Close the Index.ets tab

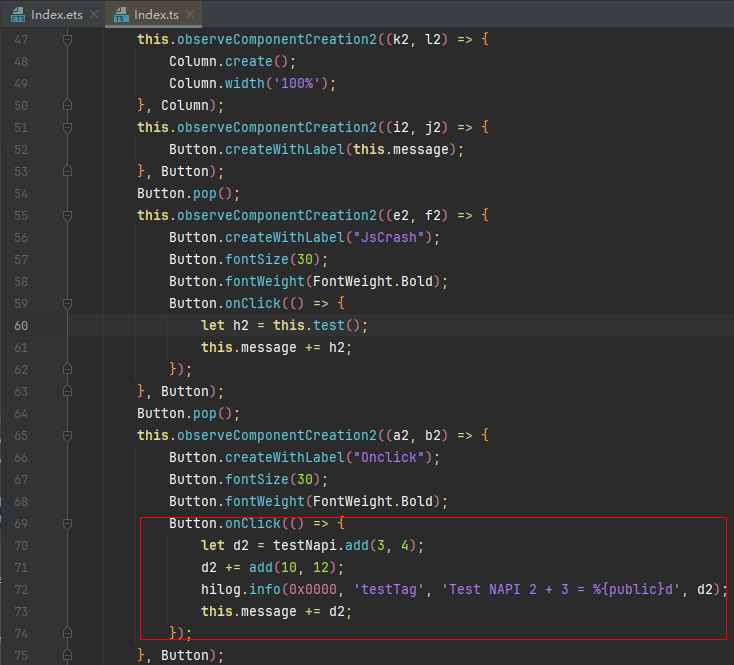[x=94, y=14]
